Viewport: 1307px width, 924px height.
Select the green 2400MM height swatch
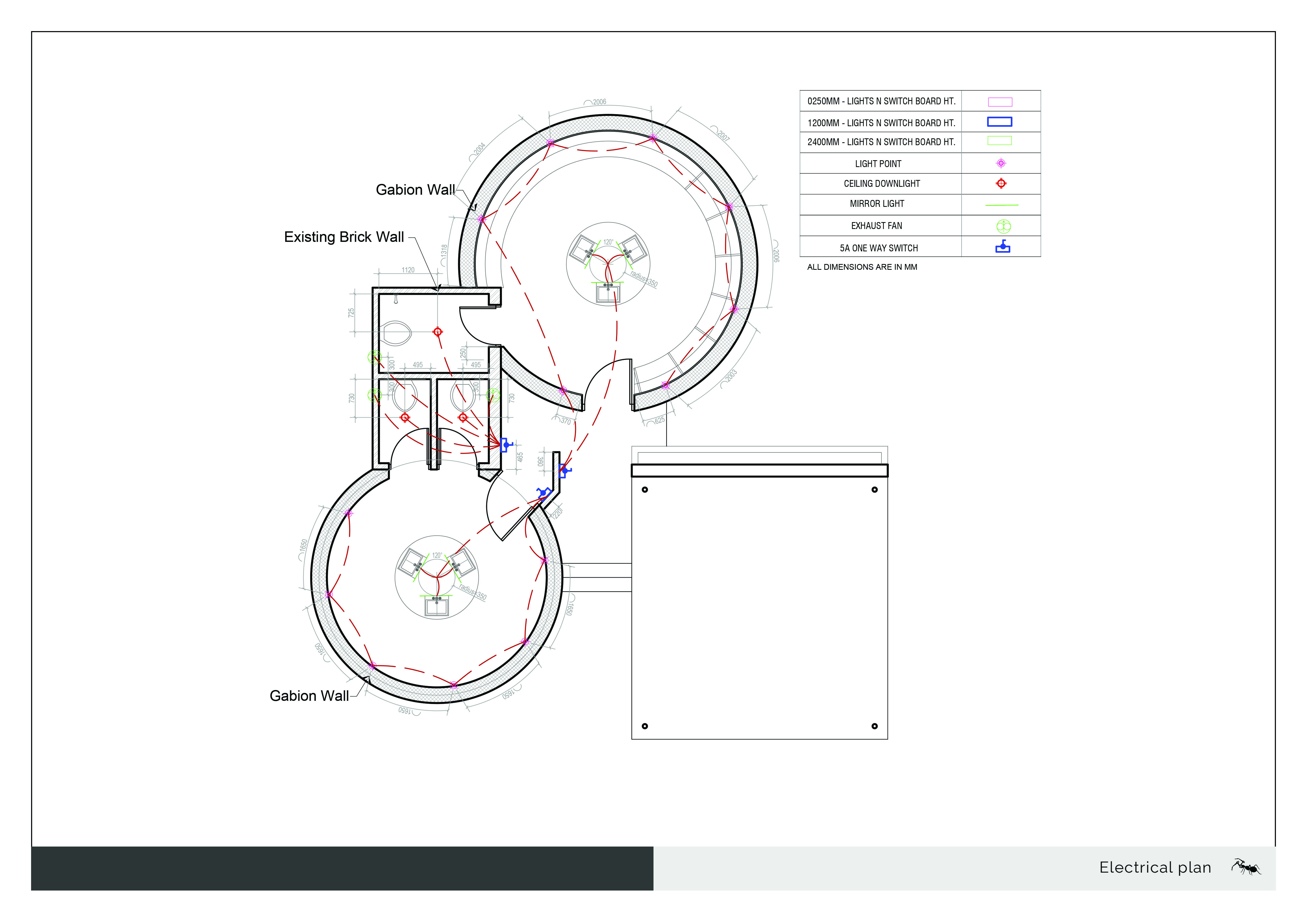point(999,141)
